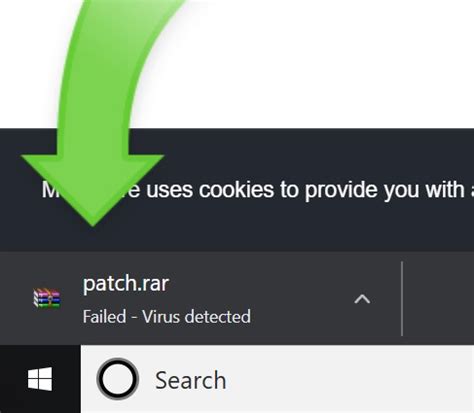Click the WinRAR archive icon for patch.rar

click(x=47, y=297)
